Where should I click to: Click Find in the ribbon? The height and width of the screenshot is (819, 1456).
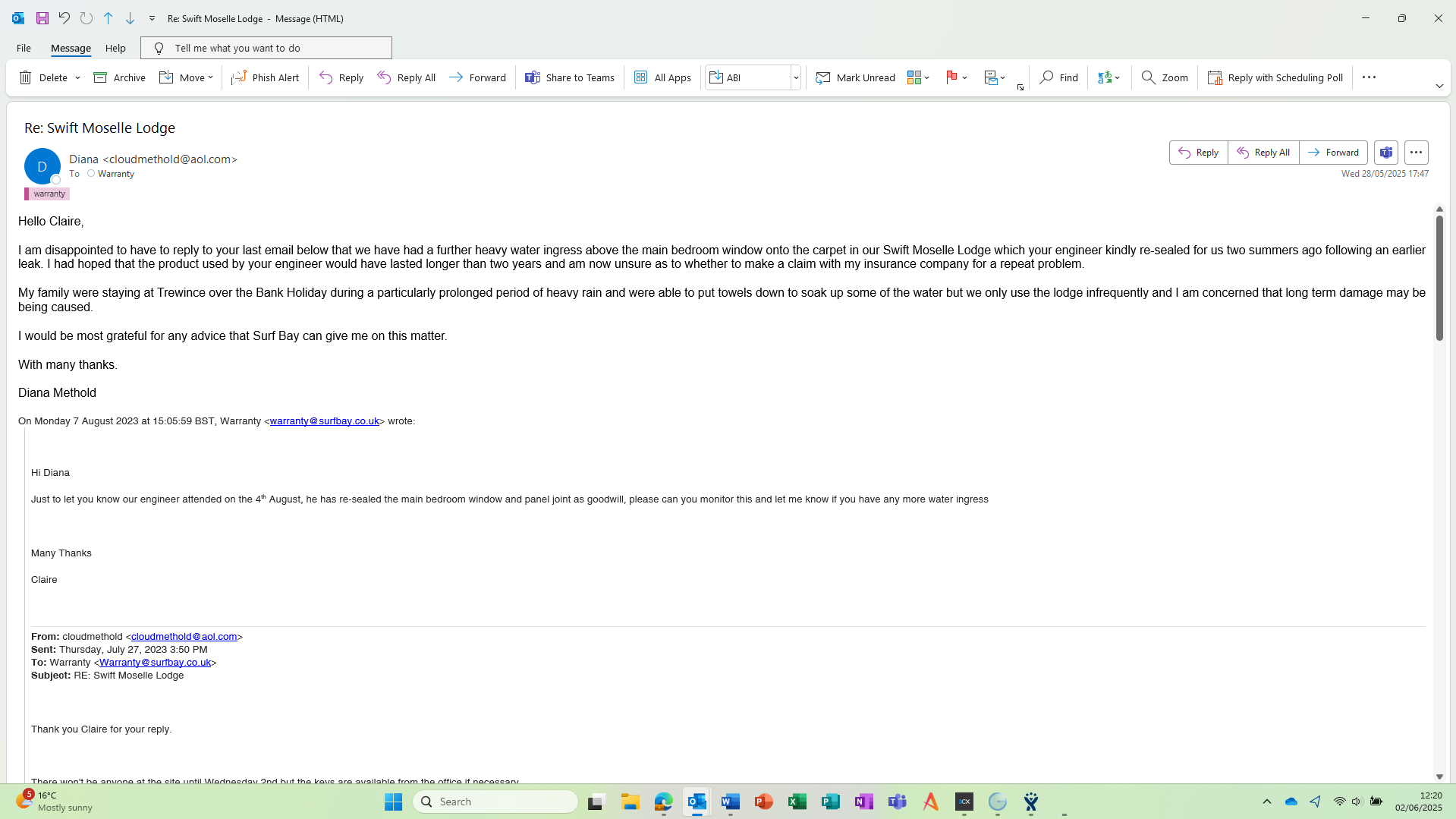pos(1059,77)
